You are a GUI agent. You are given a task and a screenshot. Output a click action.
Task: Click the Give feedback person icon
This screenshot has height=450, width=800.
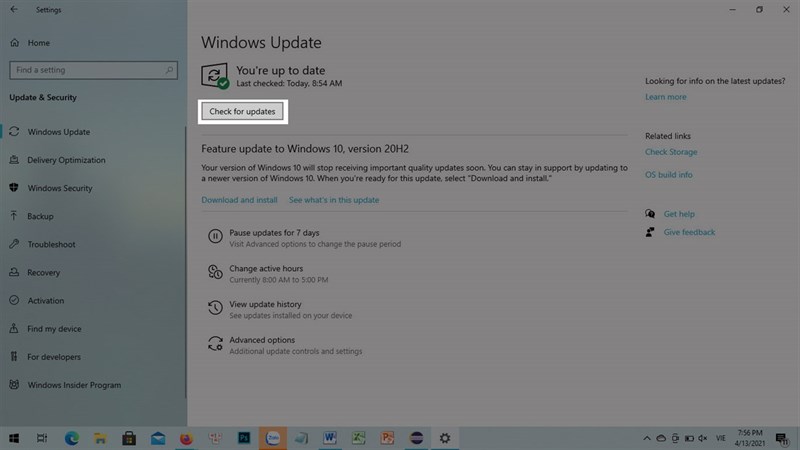649,232
